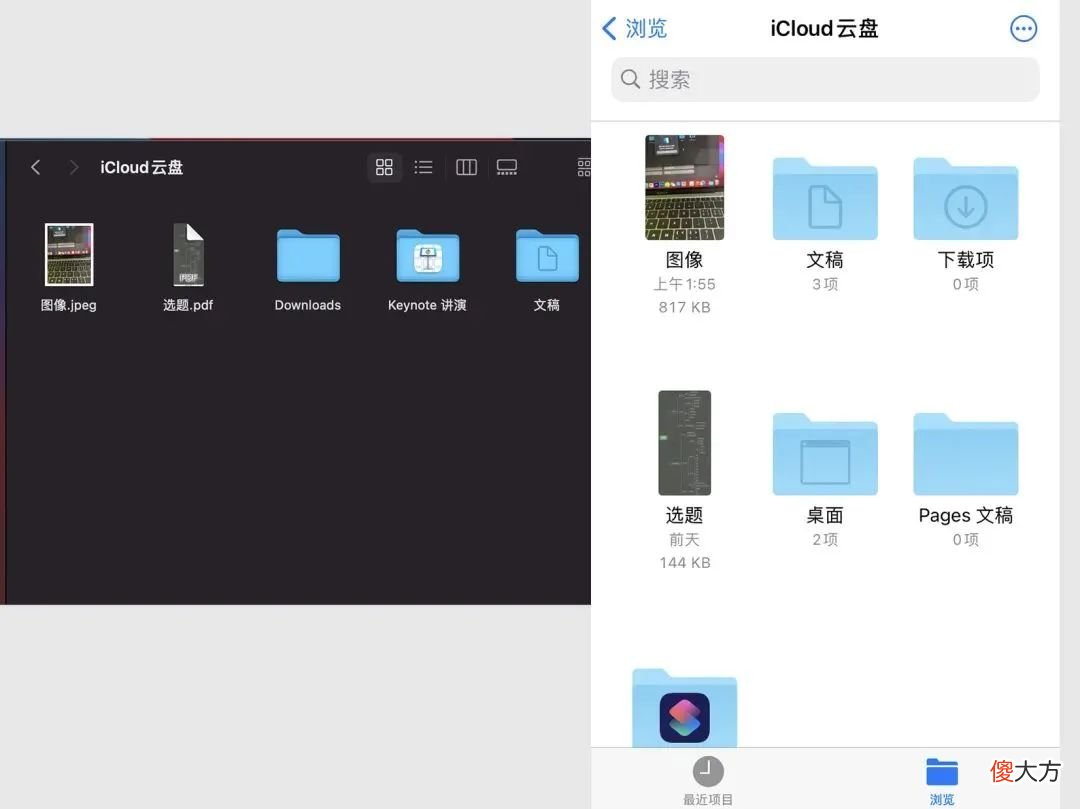Open the Keynote 讲演 folder in Finder

tap(427, 255)
